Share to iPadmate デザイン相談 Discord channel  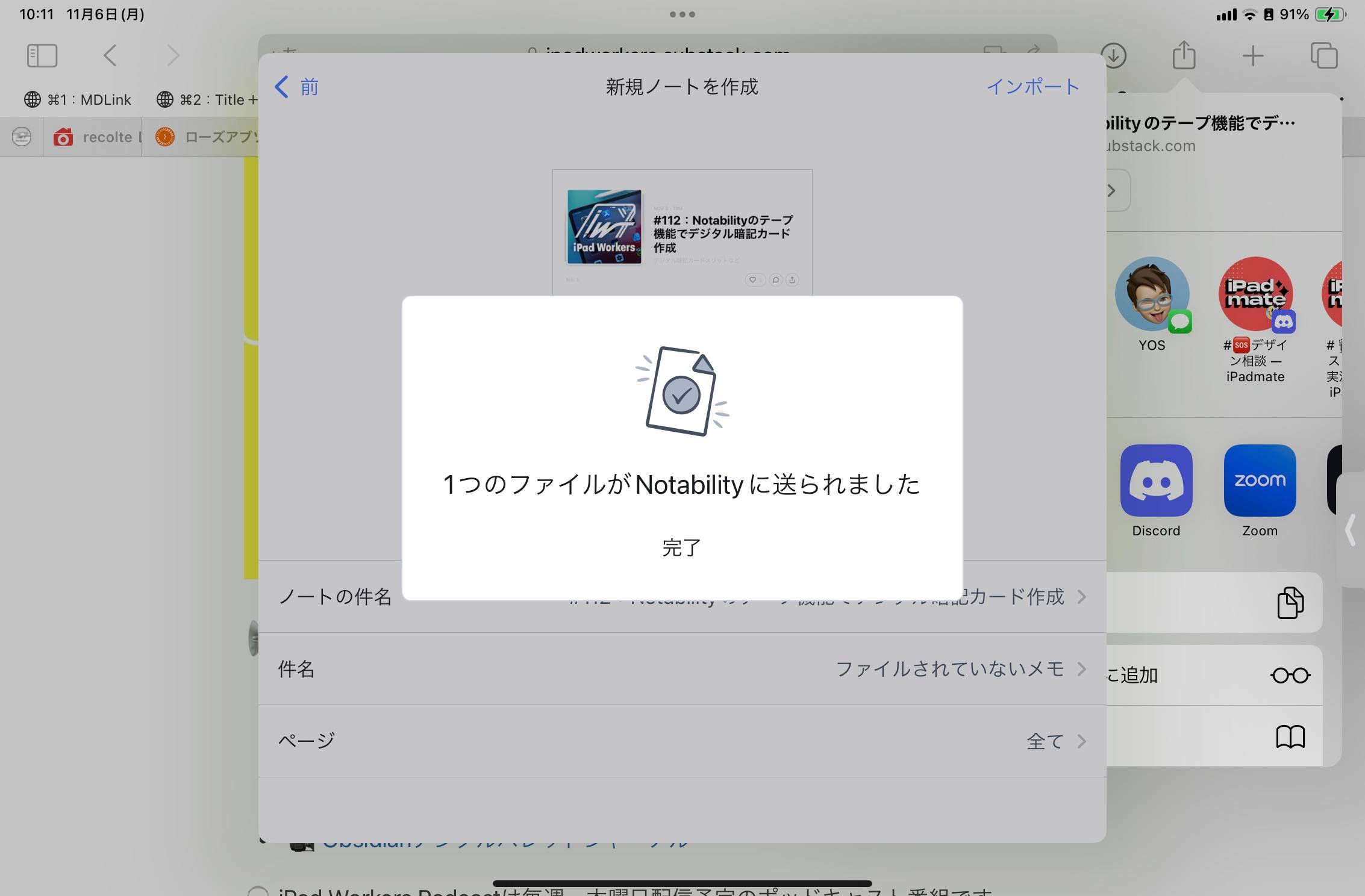(x=1255, y=320)
